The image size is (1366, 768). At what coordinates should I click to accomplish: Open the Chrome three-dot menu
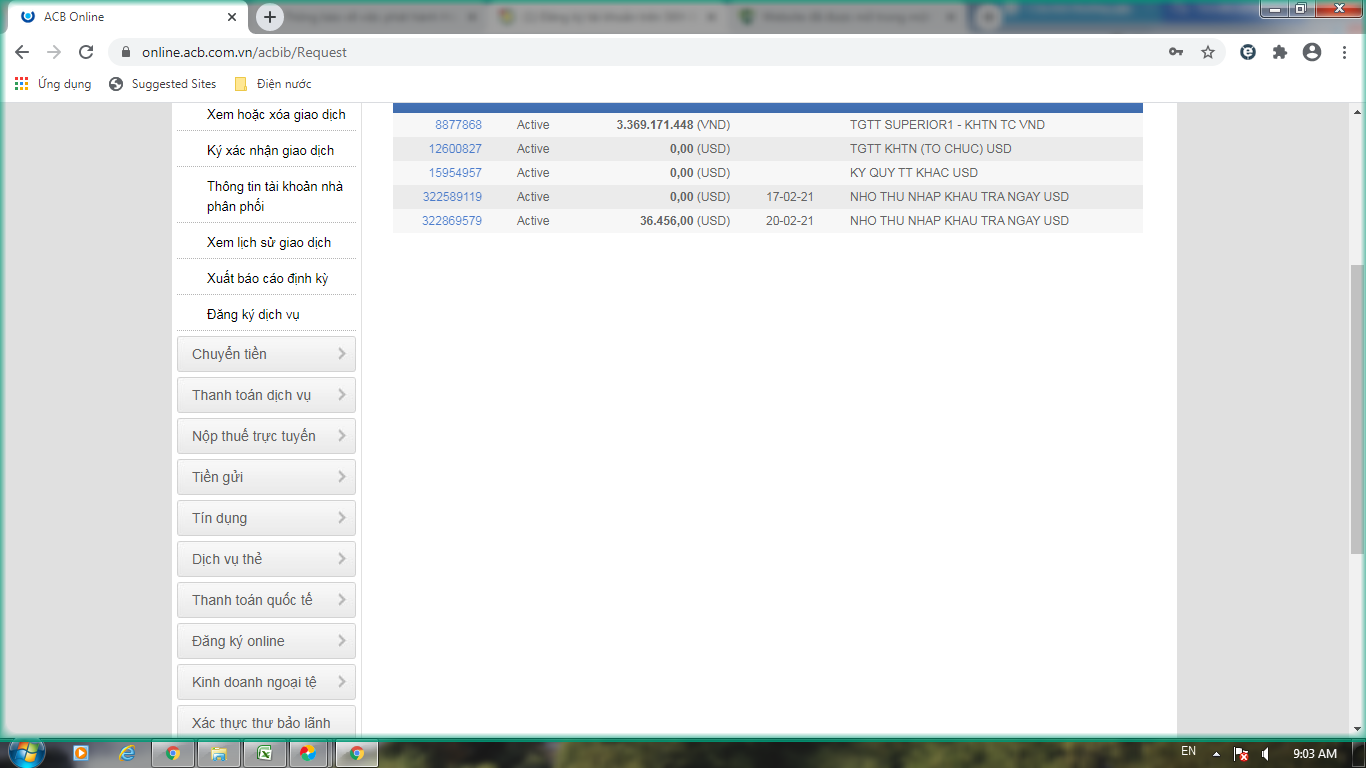click(x=1344, y=52)
